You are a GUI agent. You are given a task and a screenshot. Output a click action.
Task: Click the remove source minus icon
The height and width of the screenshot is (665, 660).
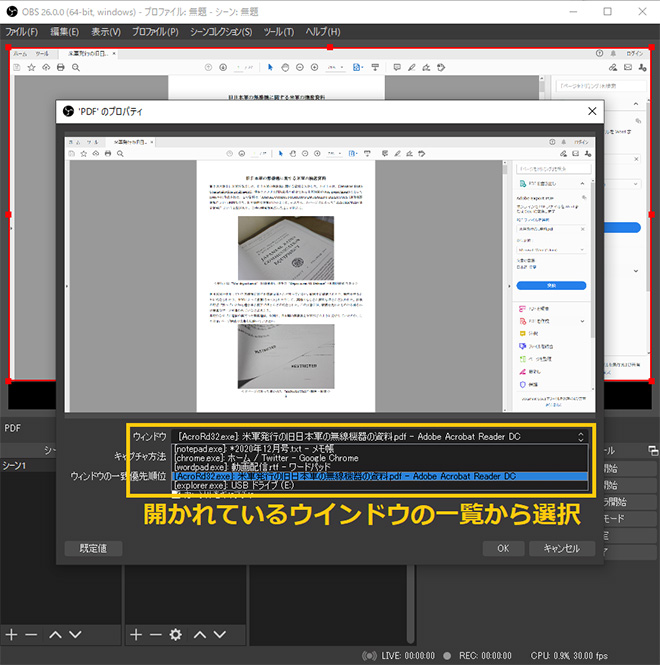click(x=155, y=634)
